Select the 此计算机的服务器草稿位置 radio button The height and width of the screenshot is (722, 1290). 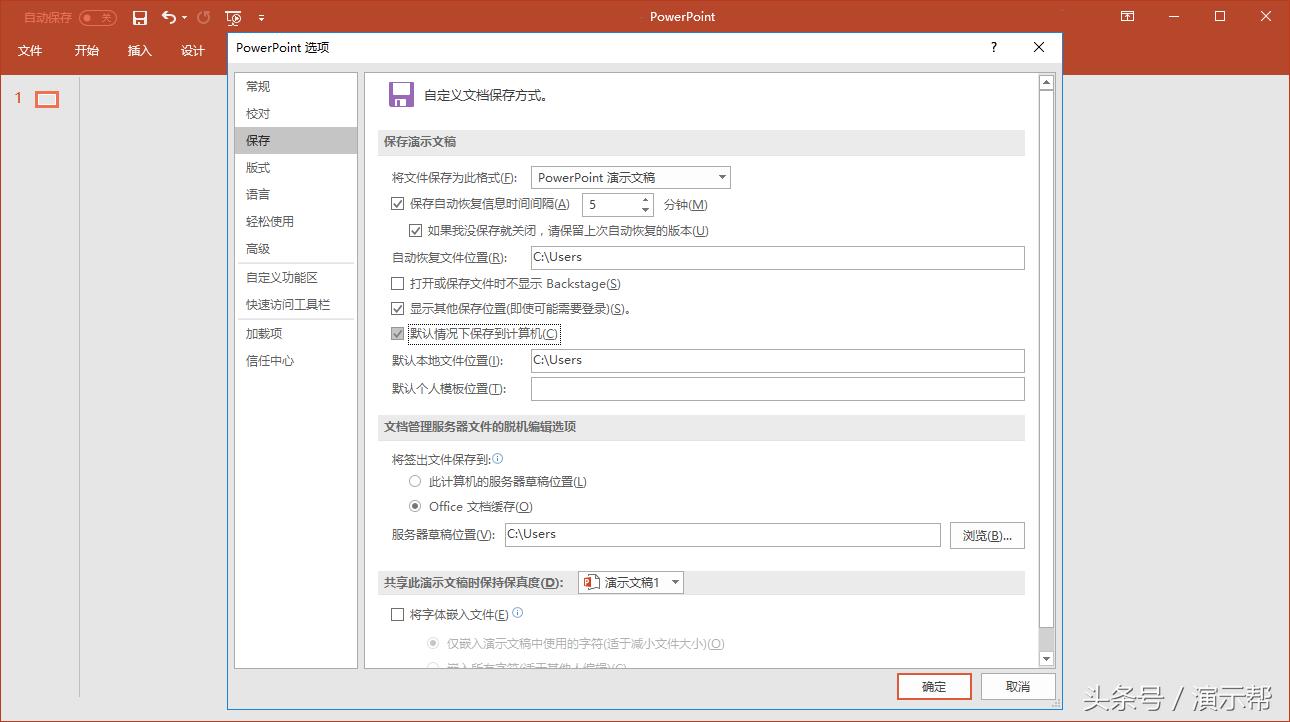[415, 481]
